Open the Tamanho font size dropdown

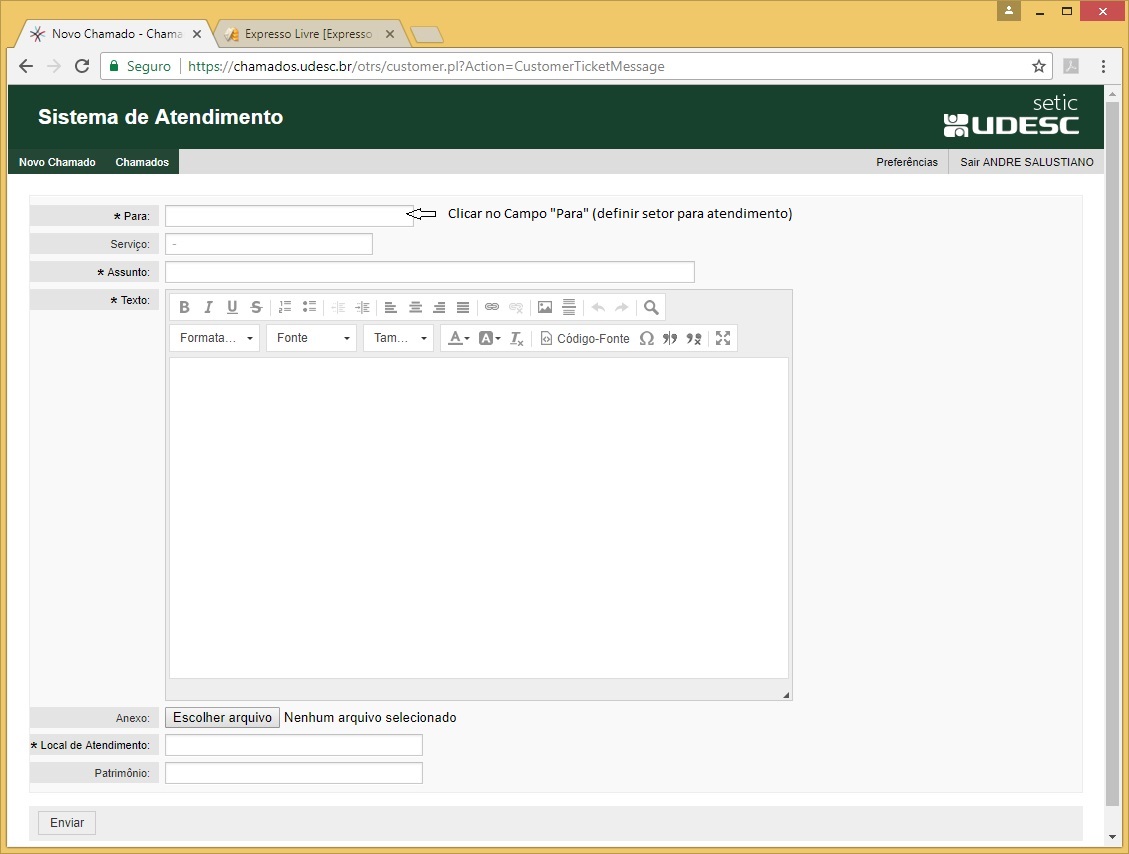tap(398, 339)
